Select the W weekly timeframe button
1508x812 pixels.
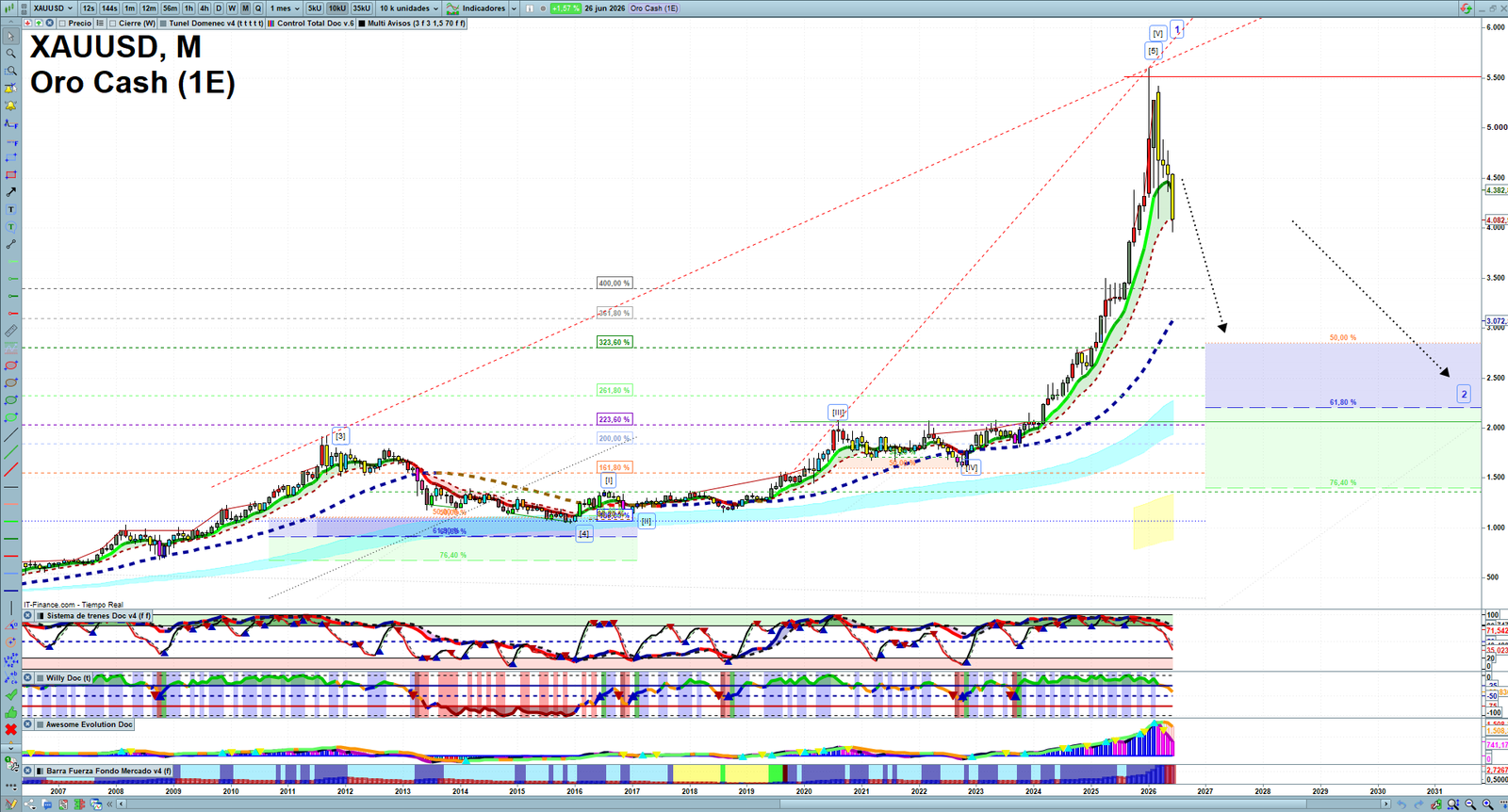(x=232, y=8)
